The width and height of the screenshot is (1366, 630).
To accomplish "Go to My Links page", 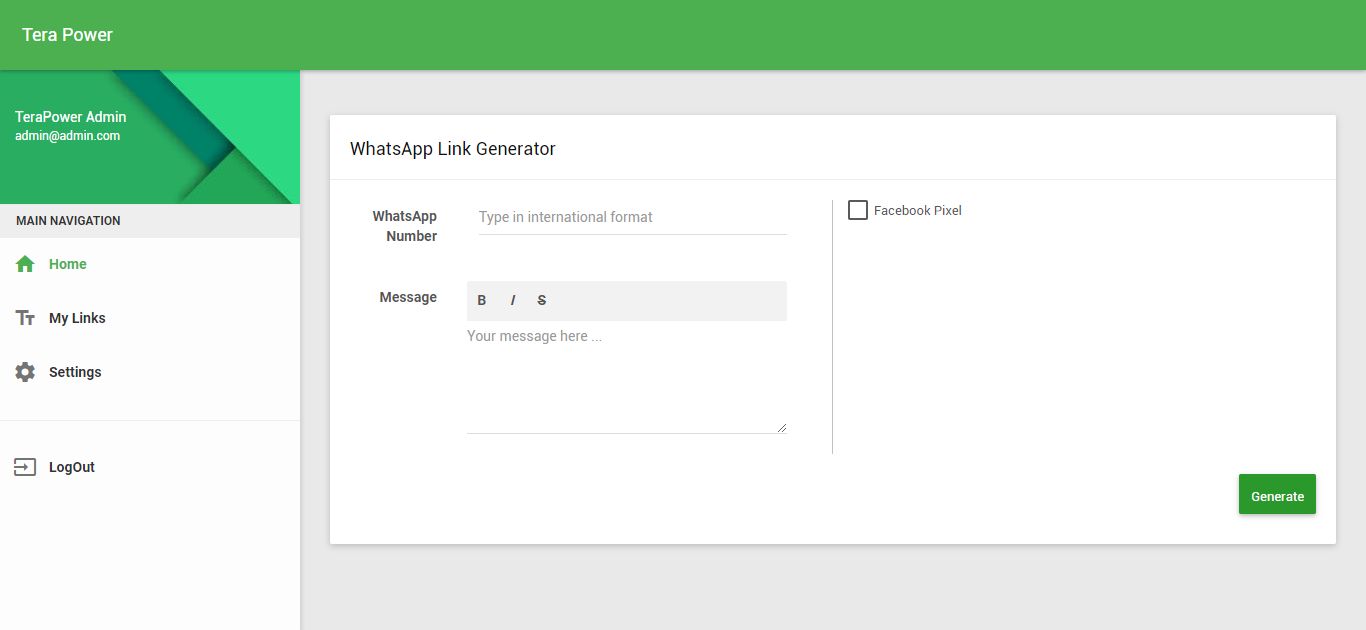I will 77,318.
